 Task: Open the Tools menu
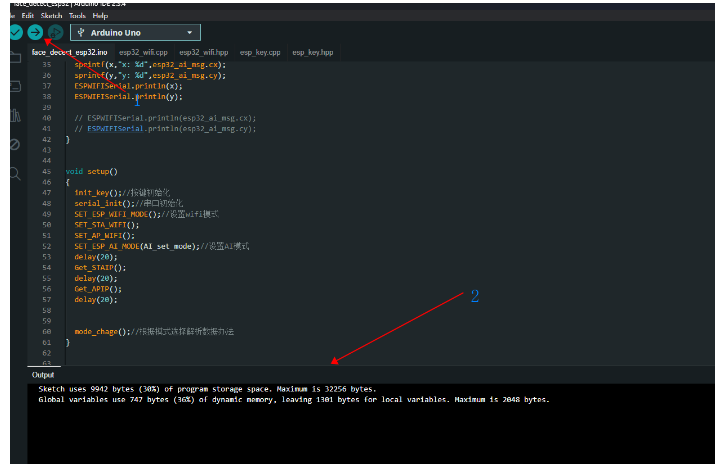(x=77, y=16)
